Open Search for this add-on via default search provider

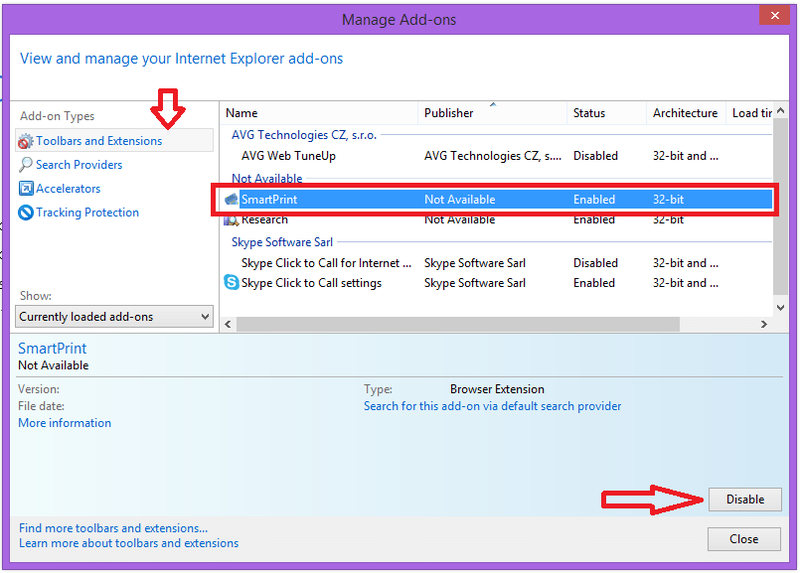pos(492,406)
